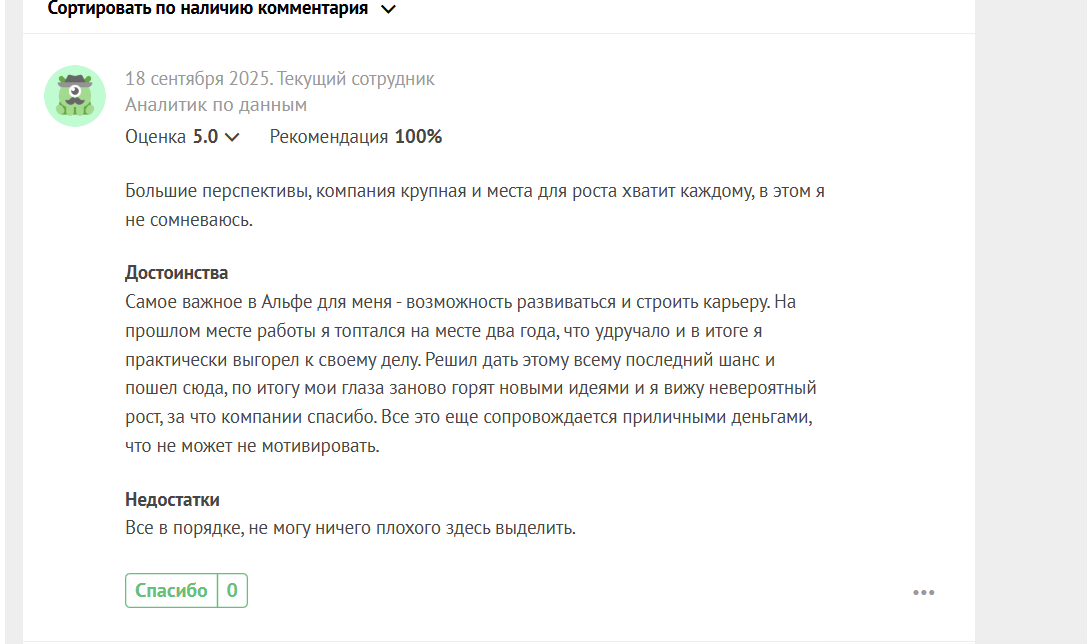The width and height of the screenshot is (1087, 644).
Task: Click the "Спасибо" thank-you button
Action: 171,591
